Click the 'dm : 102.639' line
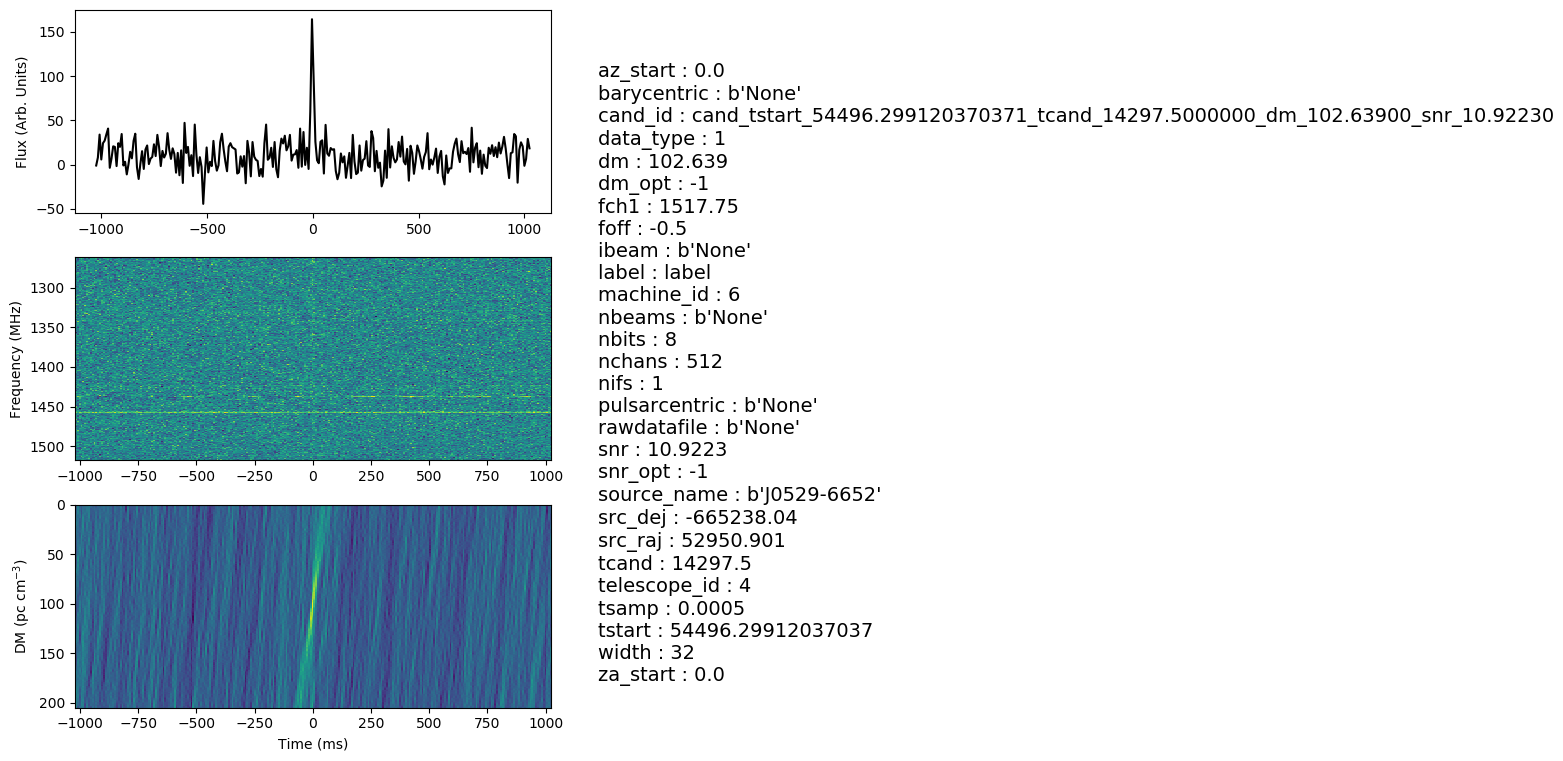This screenshot has height=761, width=1563. 662,161
